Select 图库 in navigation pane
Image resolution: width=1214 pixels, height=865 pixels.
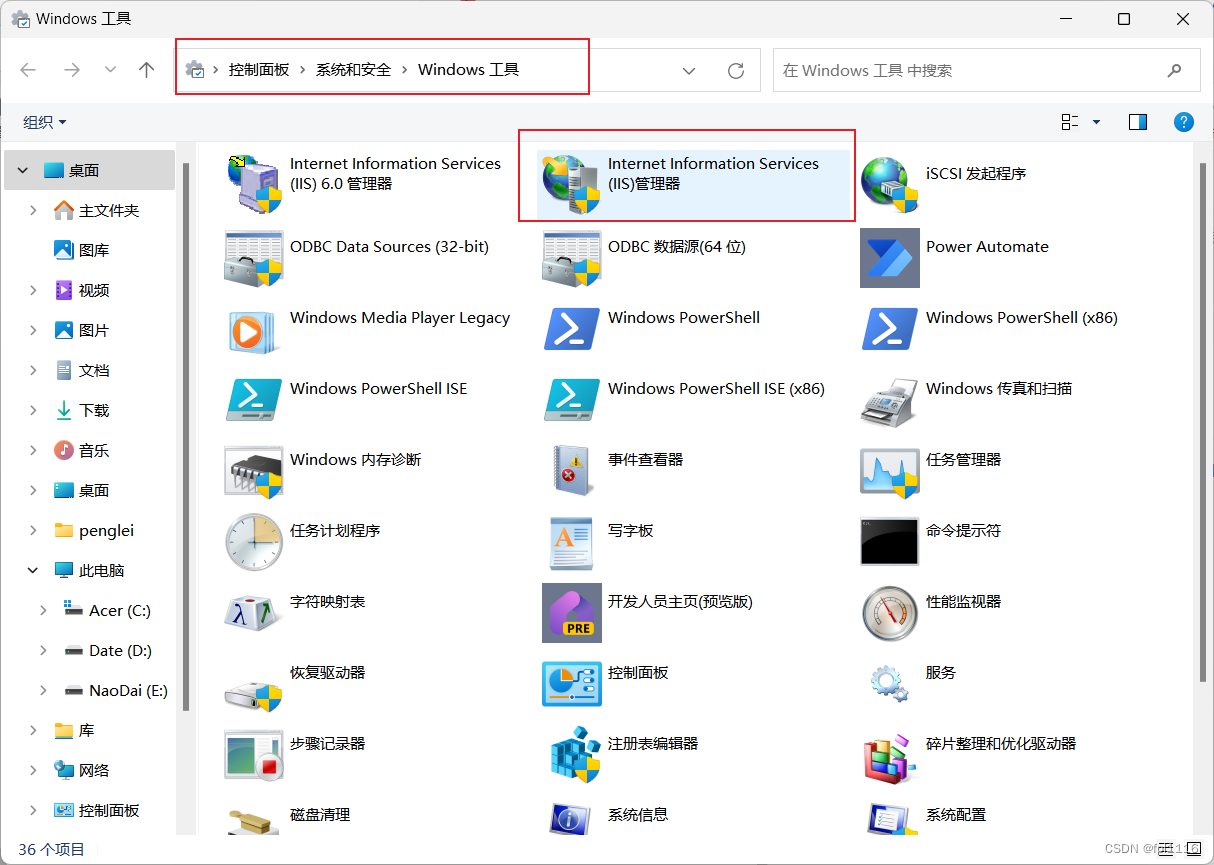[x=94, y=250]
